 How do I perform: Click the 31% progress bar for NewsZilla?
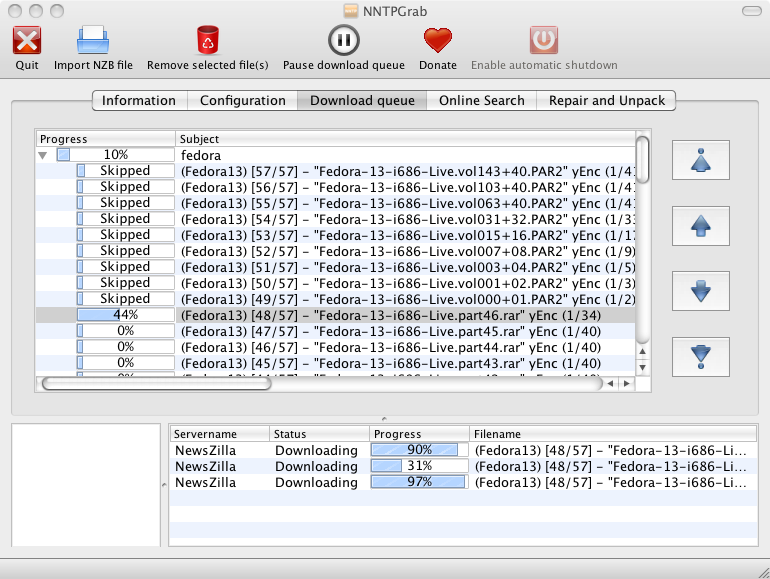(419, 467)
